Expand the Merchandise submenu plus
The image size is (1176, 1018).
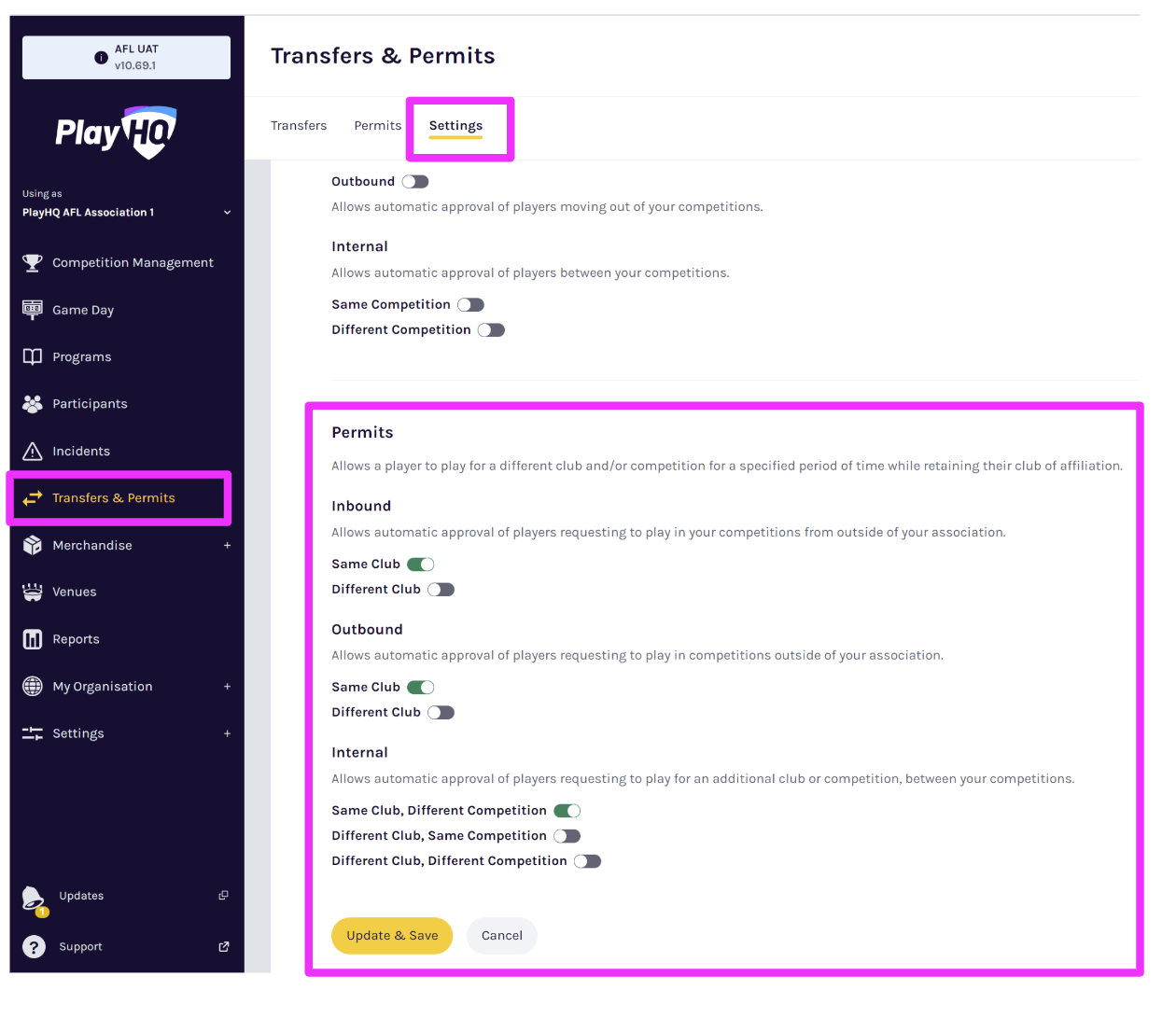227,546
